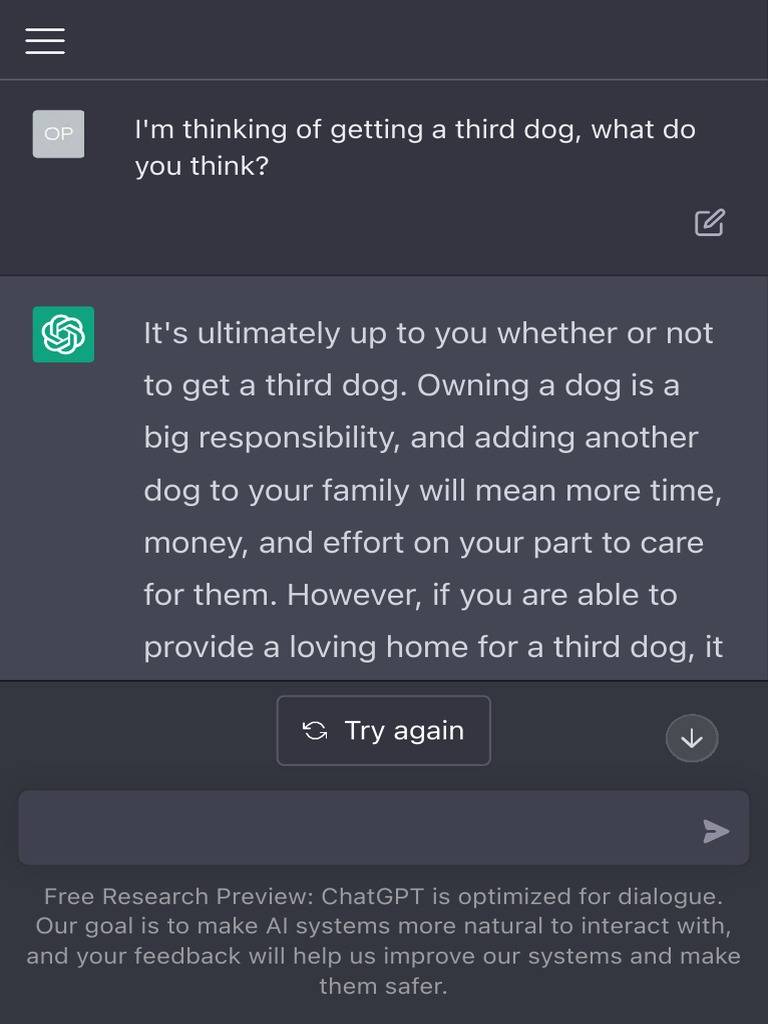Edit the third dog question message
The width and height of the screenshot is (768, 1024).
pyautogui.click(x=709, y=222)
